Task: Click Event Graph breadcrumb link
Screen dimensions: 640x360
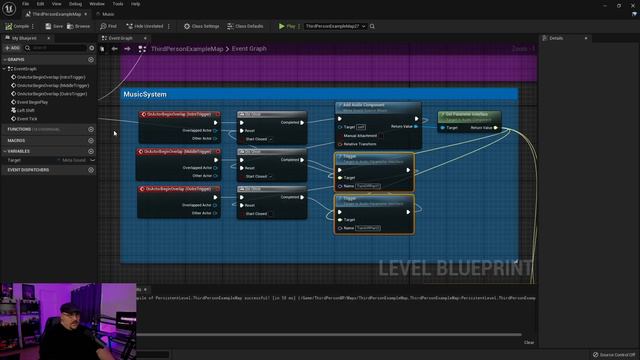Action: [249, 49]
